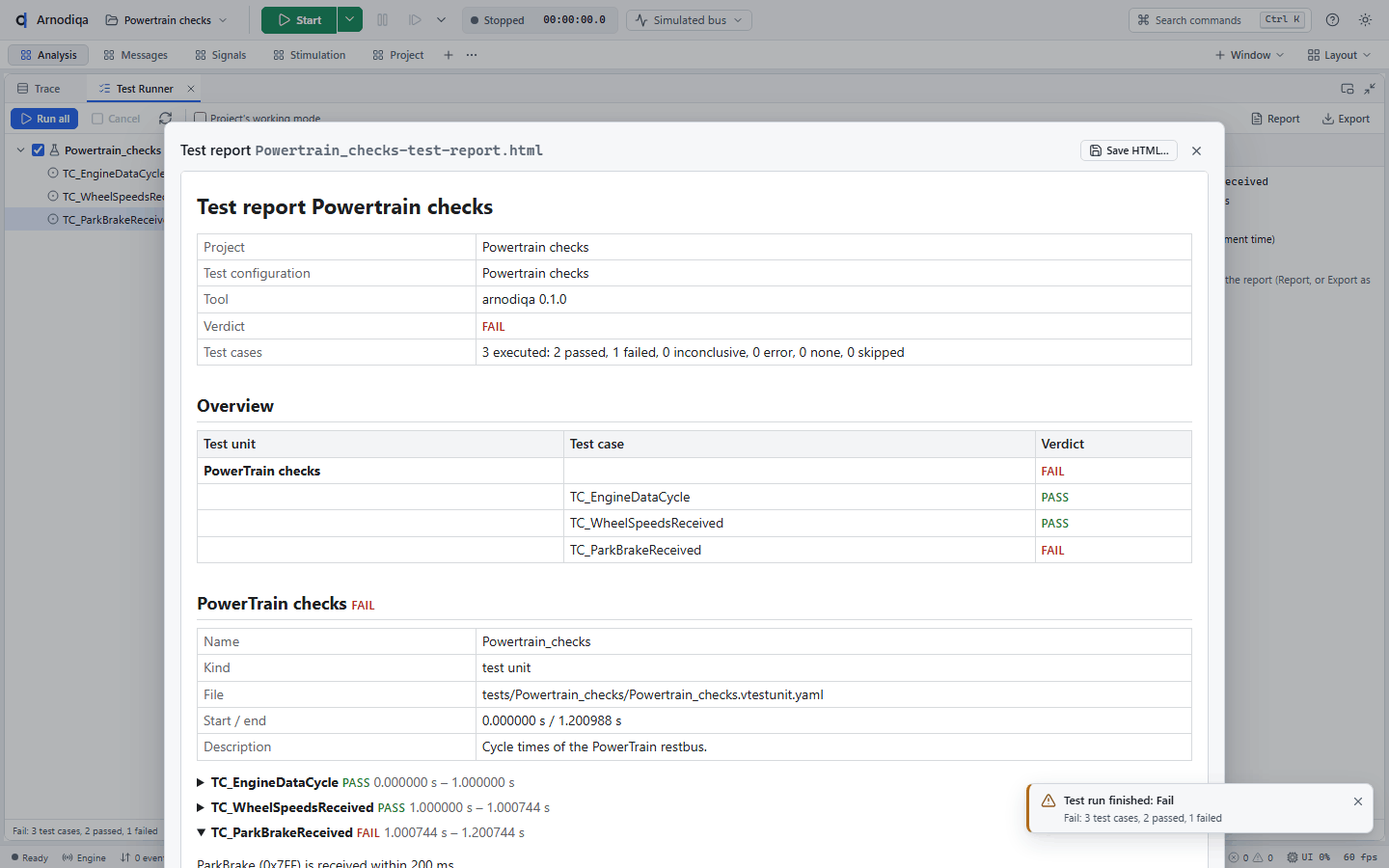The image size is (1389, 868).
Task: Open the Start button dropdown arrow
Action: click(x=350, y=20)
